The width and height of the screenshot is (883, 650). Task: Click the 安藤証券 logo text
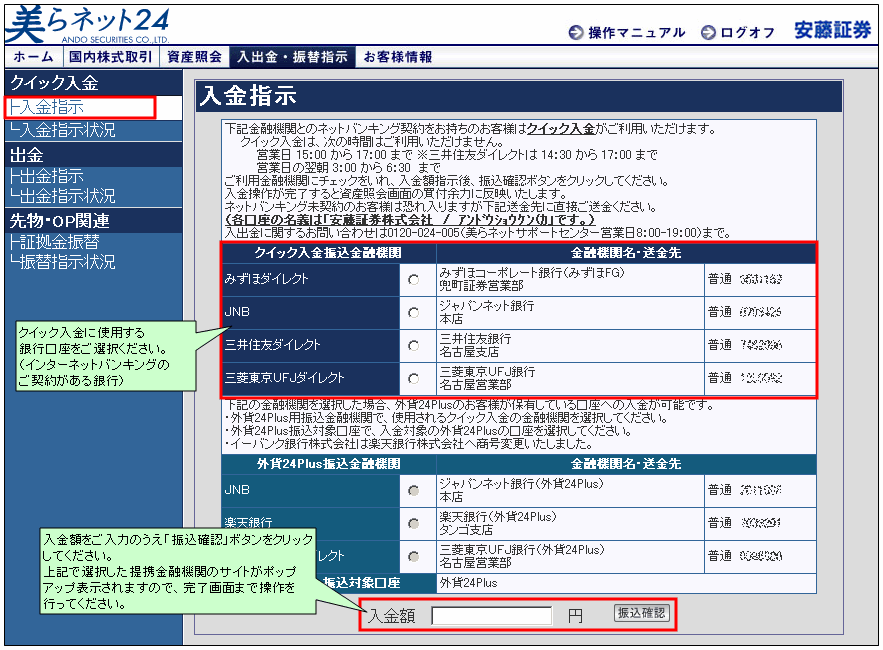(x=832, y=30)
